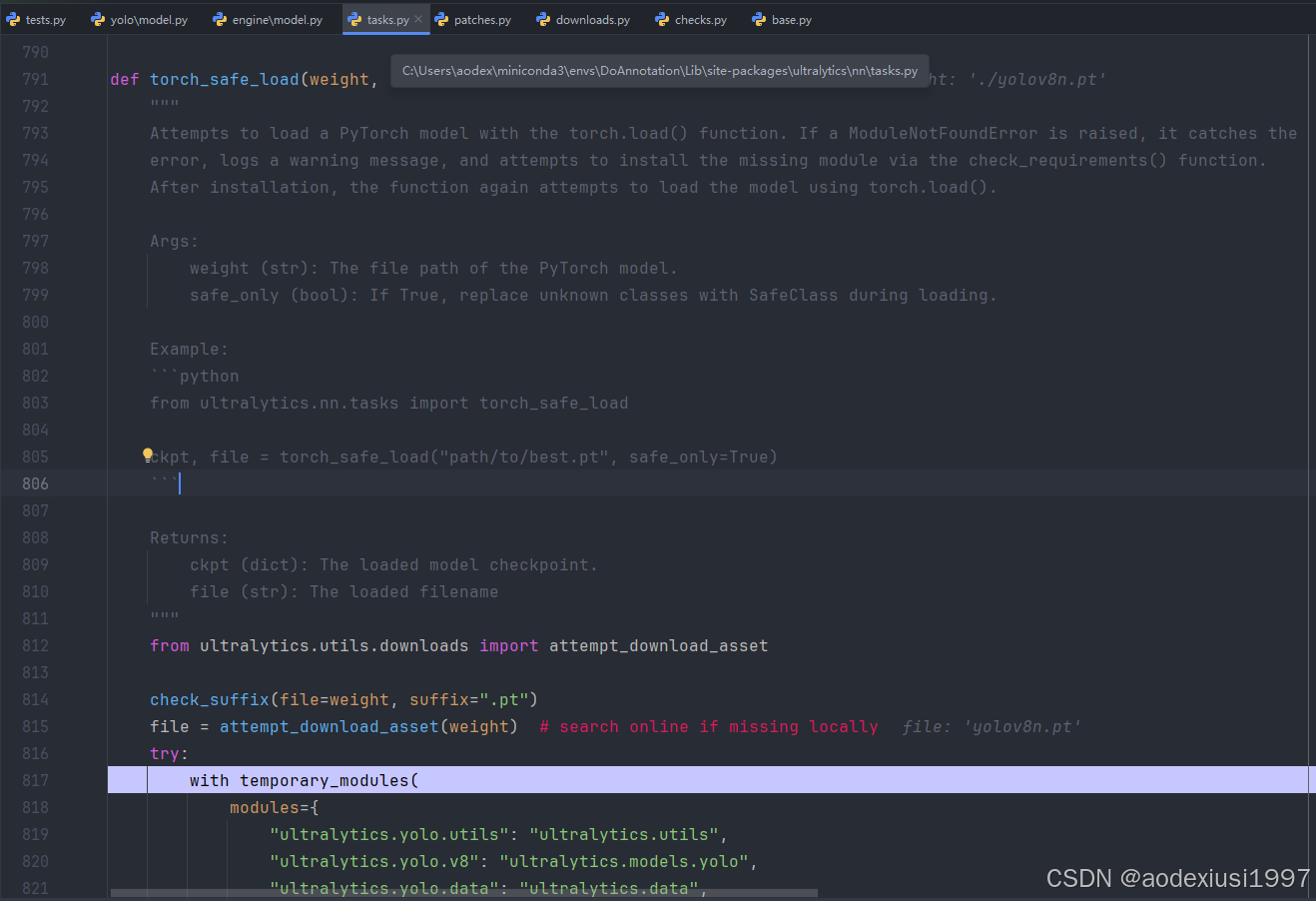Click the "ultralytics.yolo.utils" string
This screenshot has height=901, width=1316.
(389, 835)
